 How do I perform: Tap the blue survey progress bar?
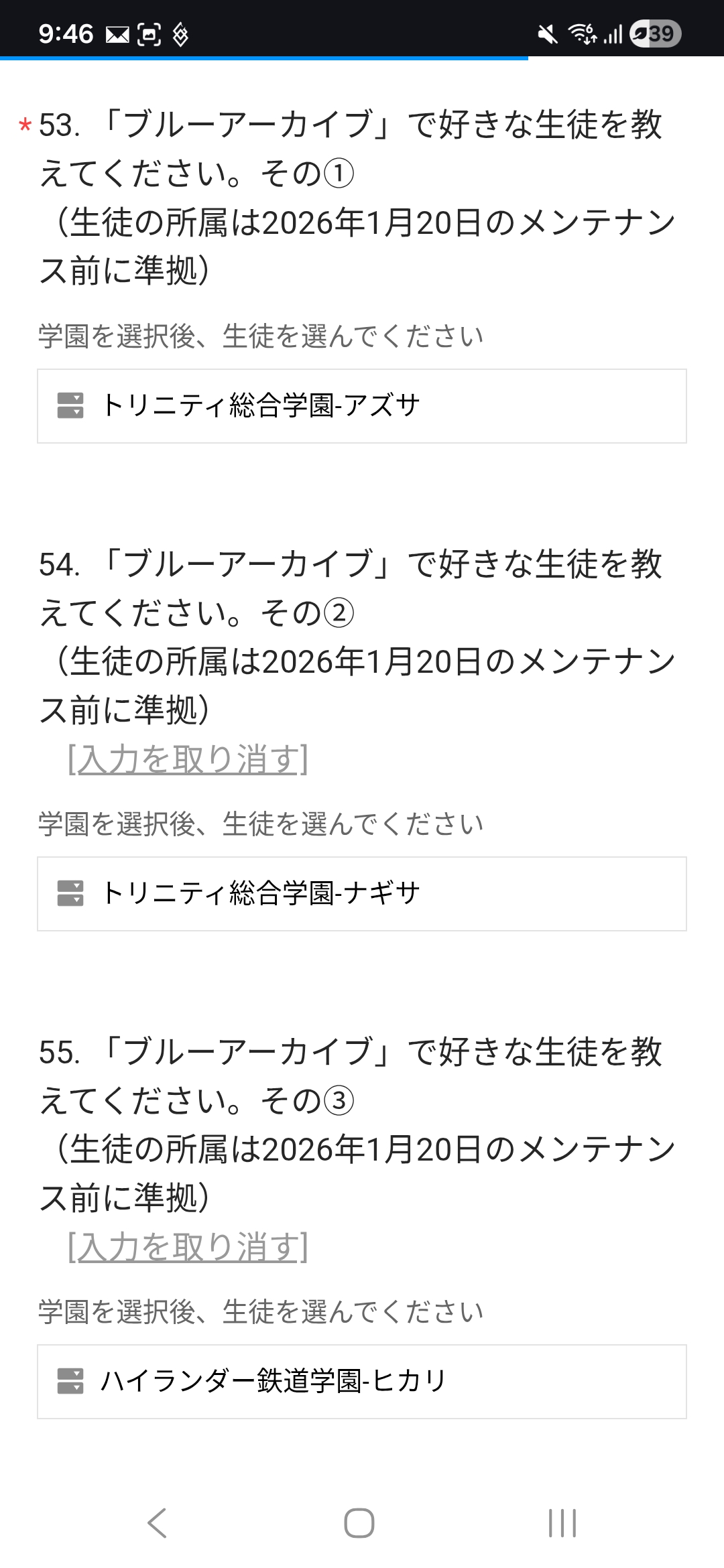(x=264, y=58)
